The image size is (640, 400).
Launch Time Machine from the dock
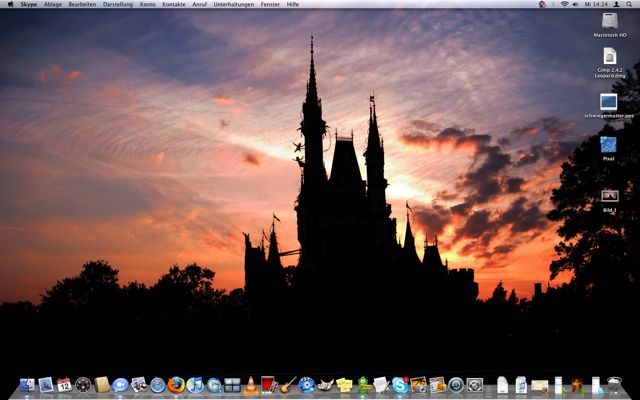[x=456, y=385]
